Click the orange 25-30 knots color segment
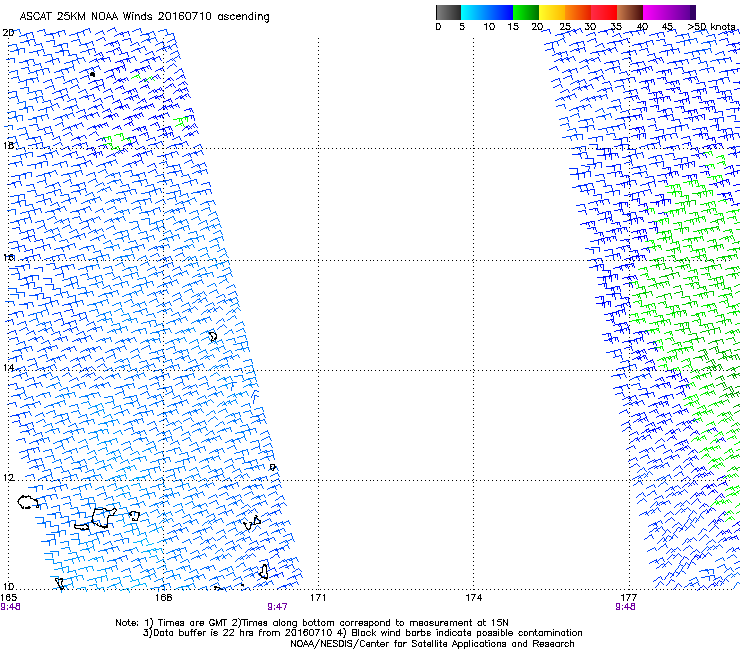Screen dimensions: 740x650 tap(578, 12)
